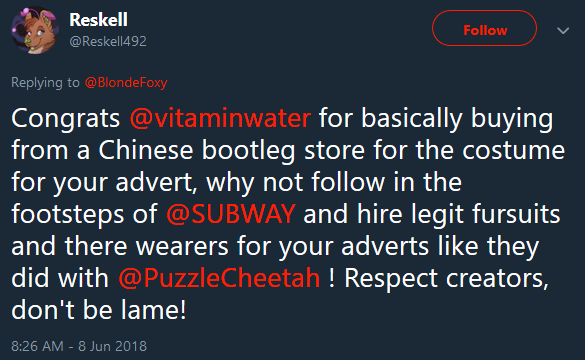The width and height of the screenshot is (585, 360).
Task: Click the phrase 'Chinese bootleg store'
Action: point(232,150)
